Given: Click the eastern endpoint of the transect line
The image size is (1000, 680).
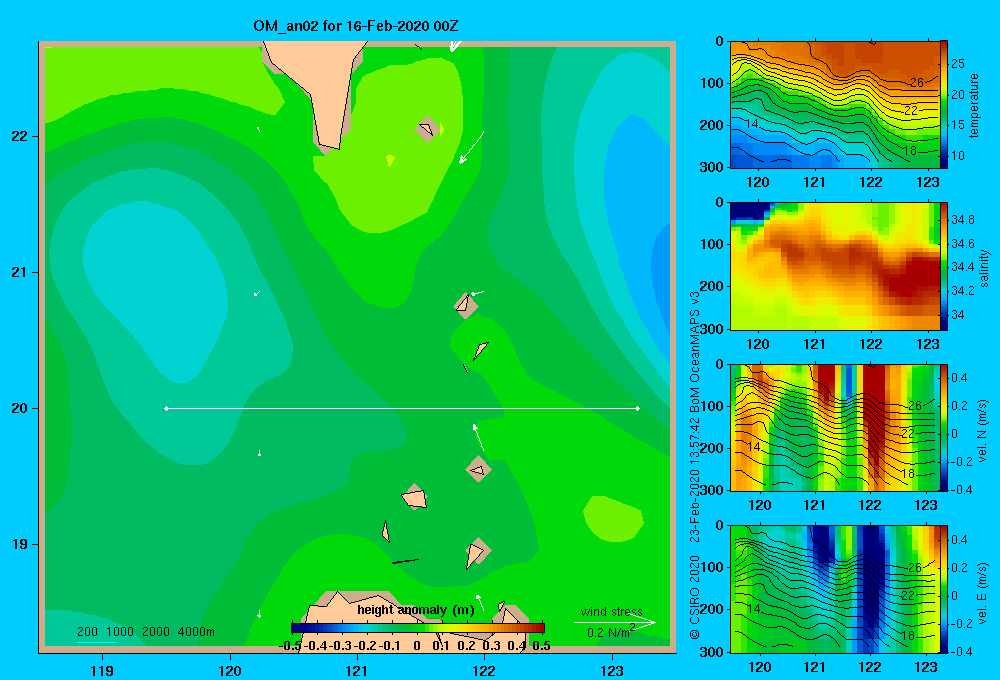Looking at the screenshot, I should coord(638,408).
